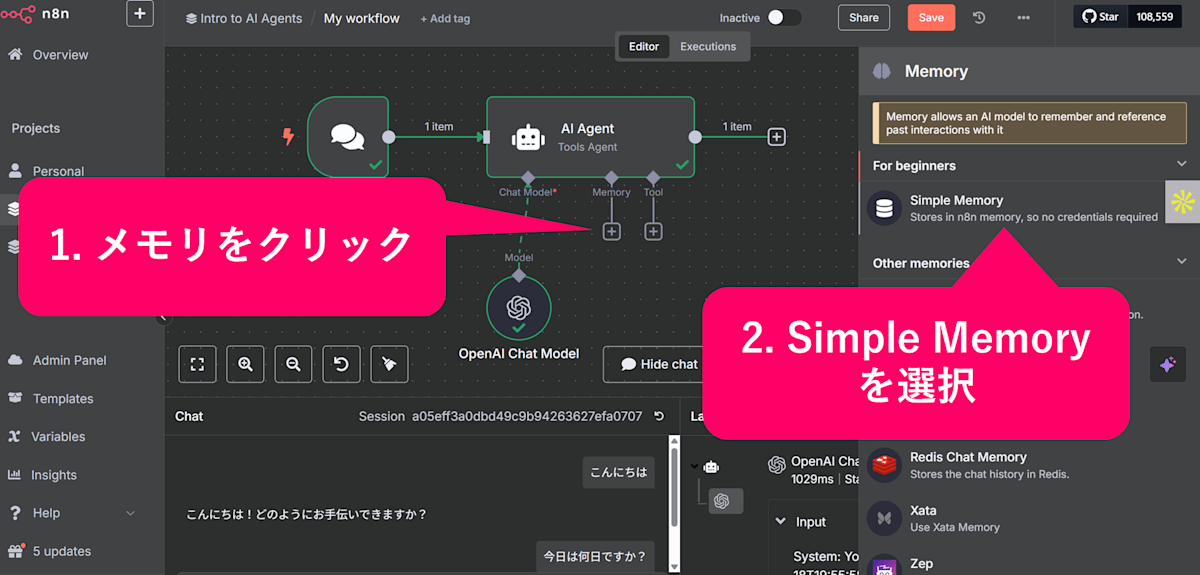
Task: Open the Overview page
Action: [60, 55]
